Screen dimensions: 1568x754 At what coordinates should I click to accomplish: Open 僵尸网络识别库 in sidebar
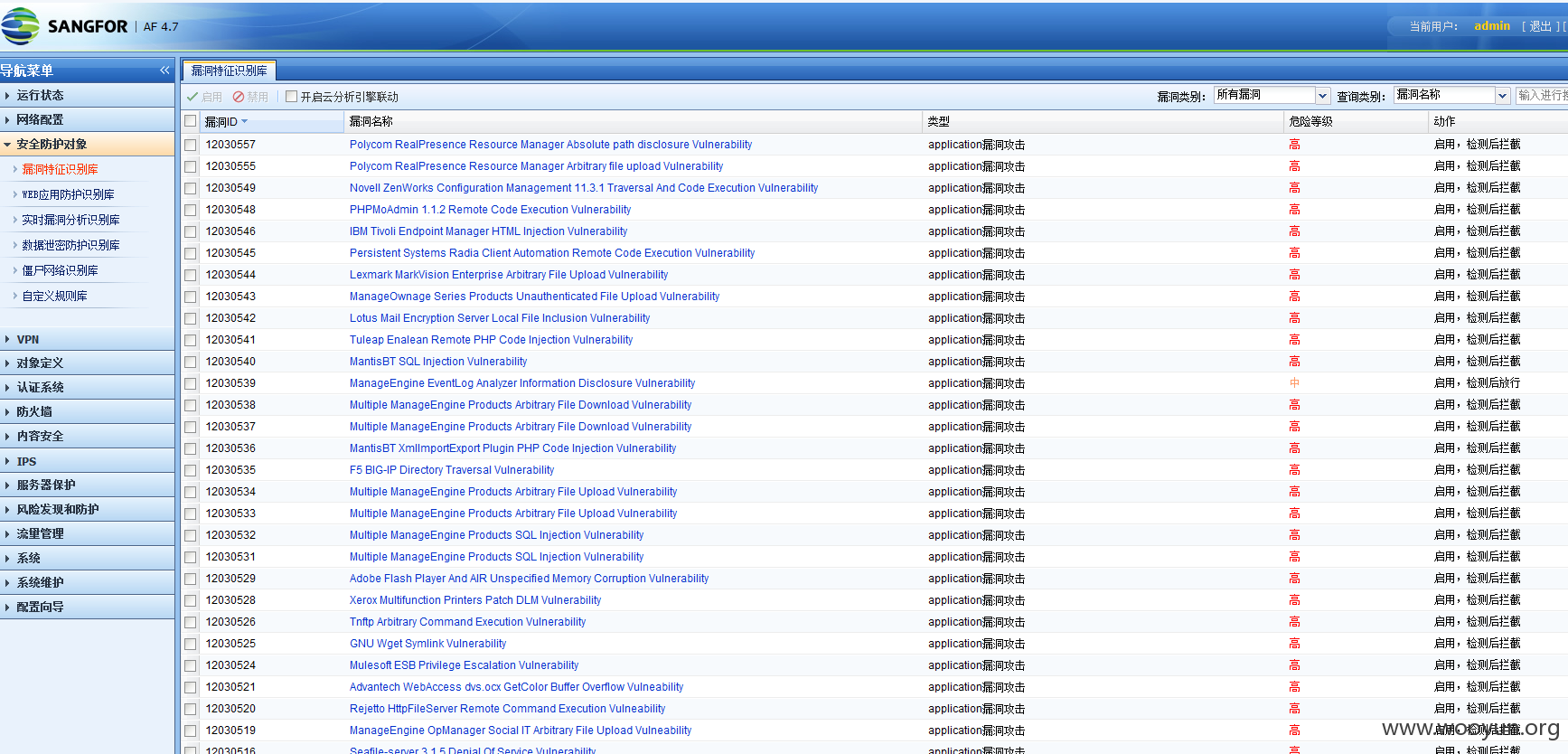click(x=60, y=270)
